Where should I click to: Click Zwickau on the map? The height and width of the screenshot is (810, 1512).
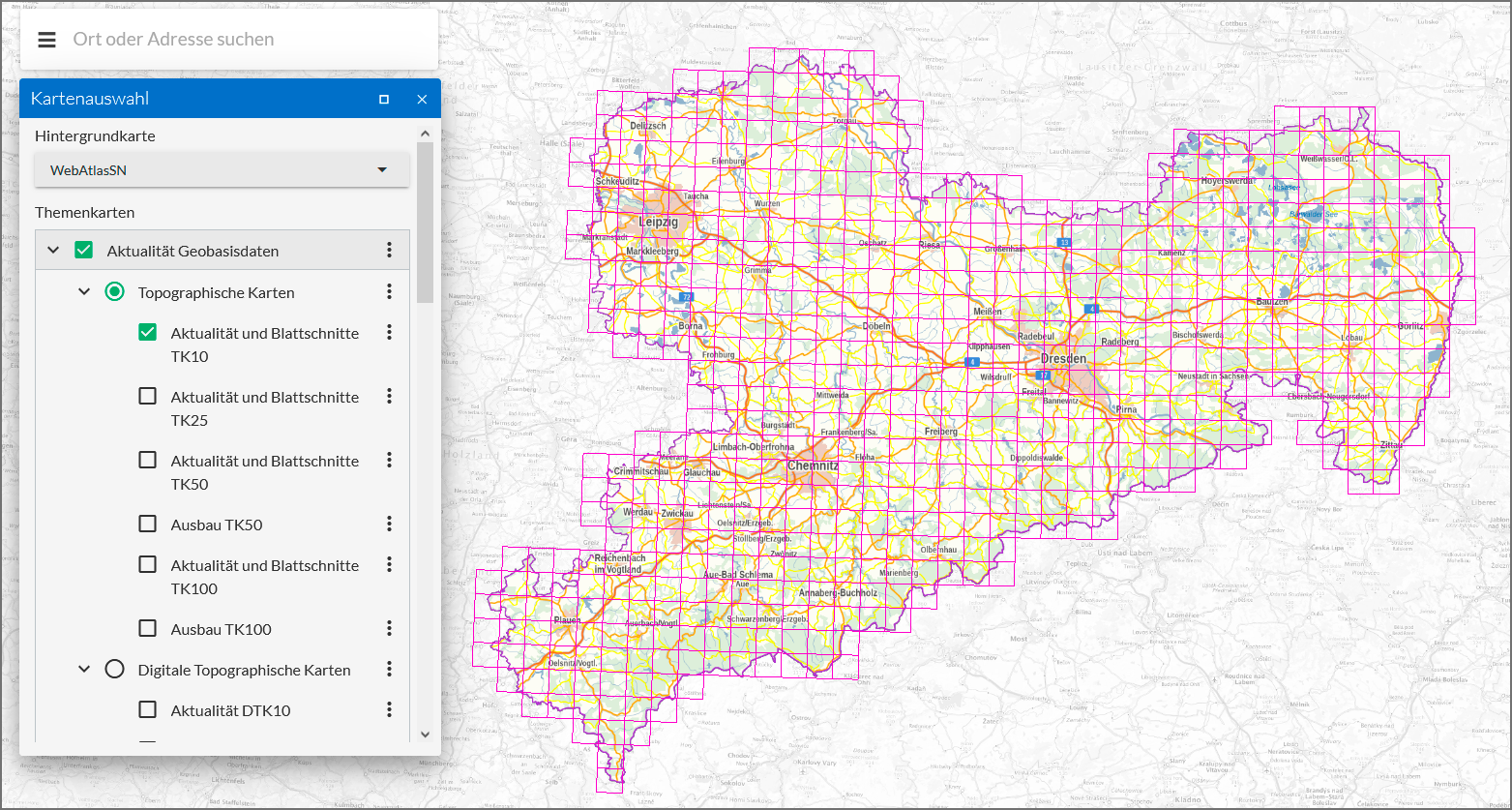pyautogui.click(x=679, y=512)
